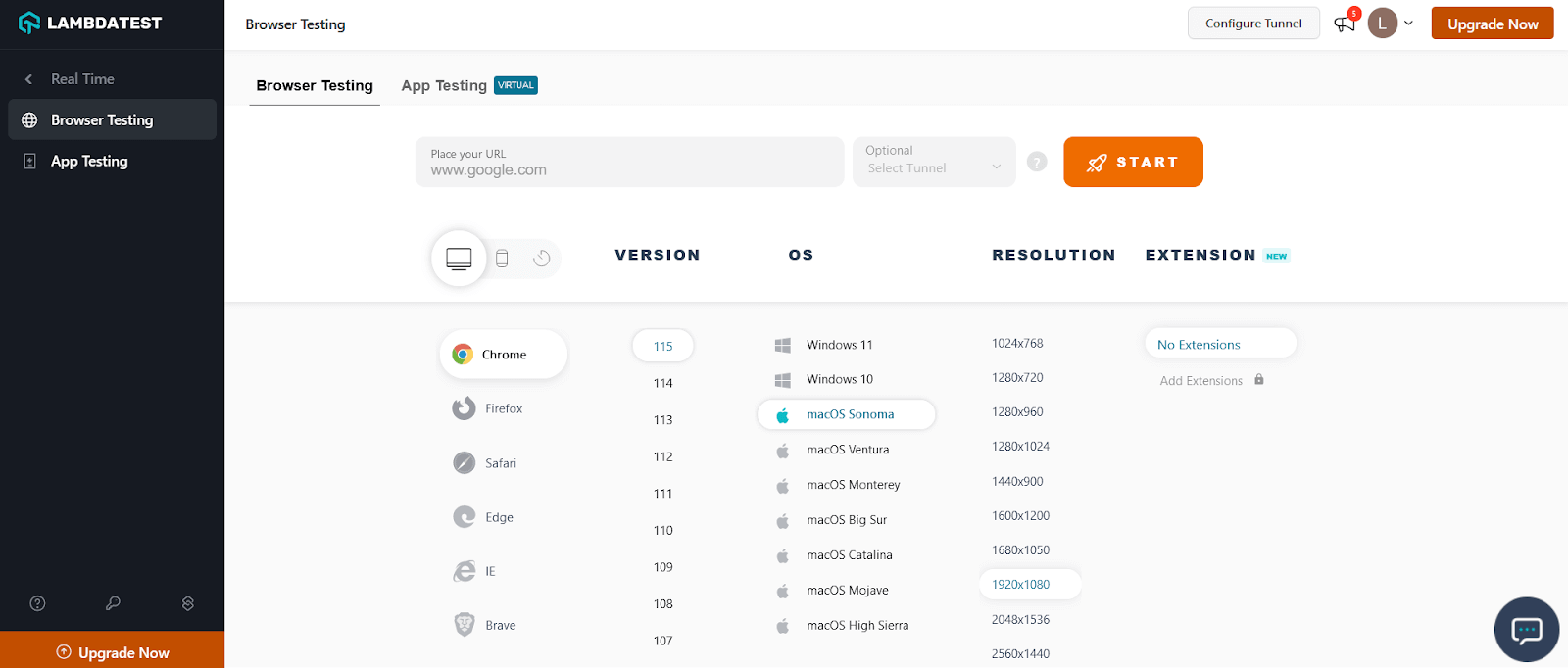Open the Select Tunnel dropdown
Screen dimensions: 1568x668
pos(934,162)
